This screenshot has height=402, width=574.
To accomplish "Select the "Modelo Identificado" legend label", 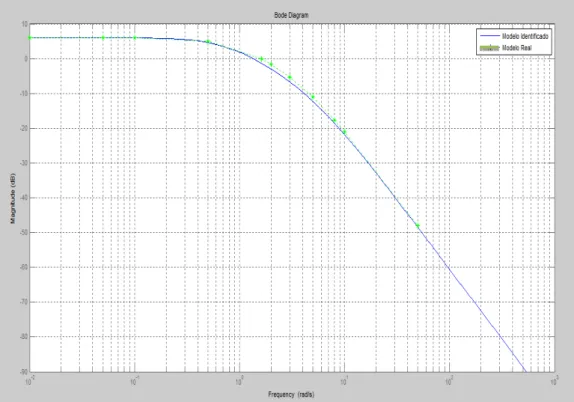I will tap(525, 36).
